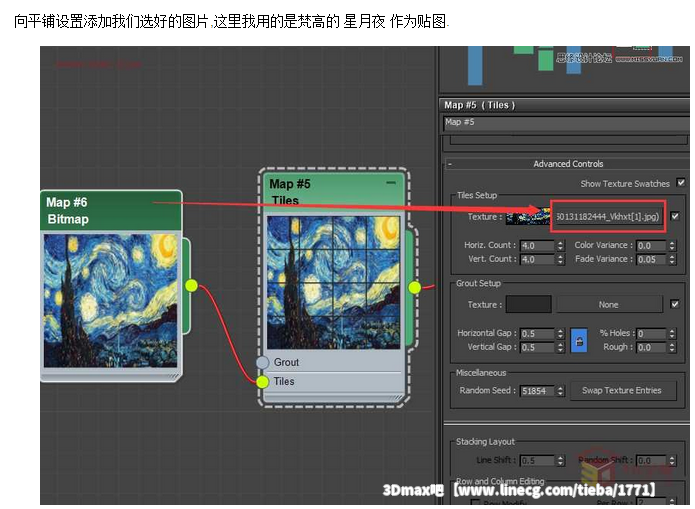
Task: Click the Grout input socket
Action: coord(262,362)
